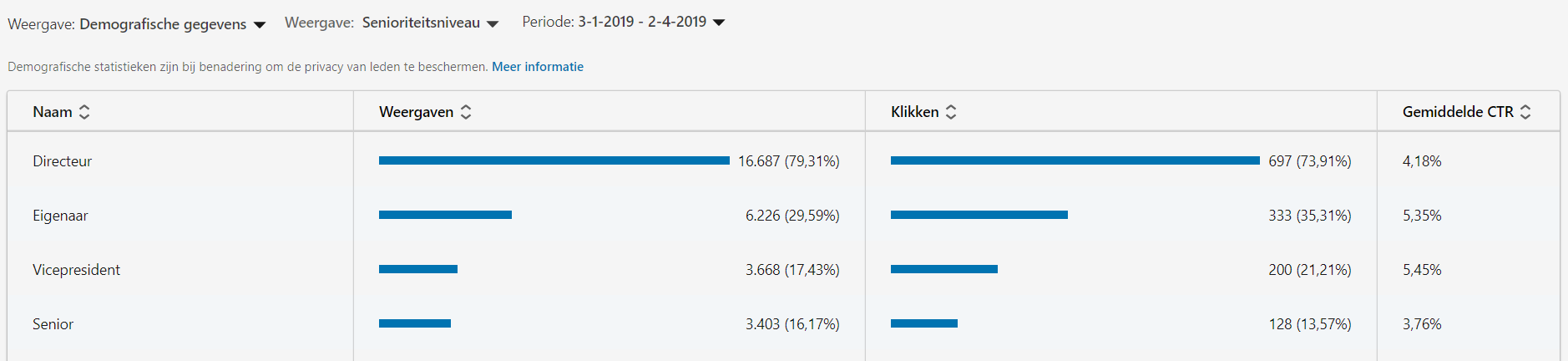Sort by Gemiddelde CTR header text
The width and height of the screenshot is (1568, 361).
(1457, 112)
